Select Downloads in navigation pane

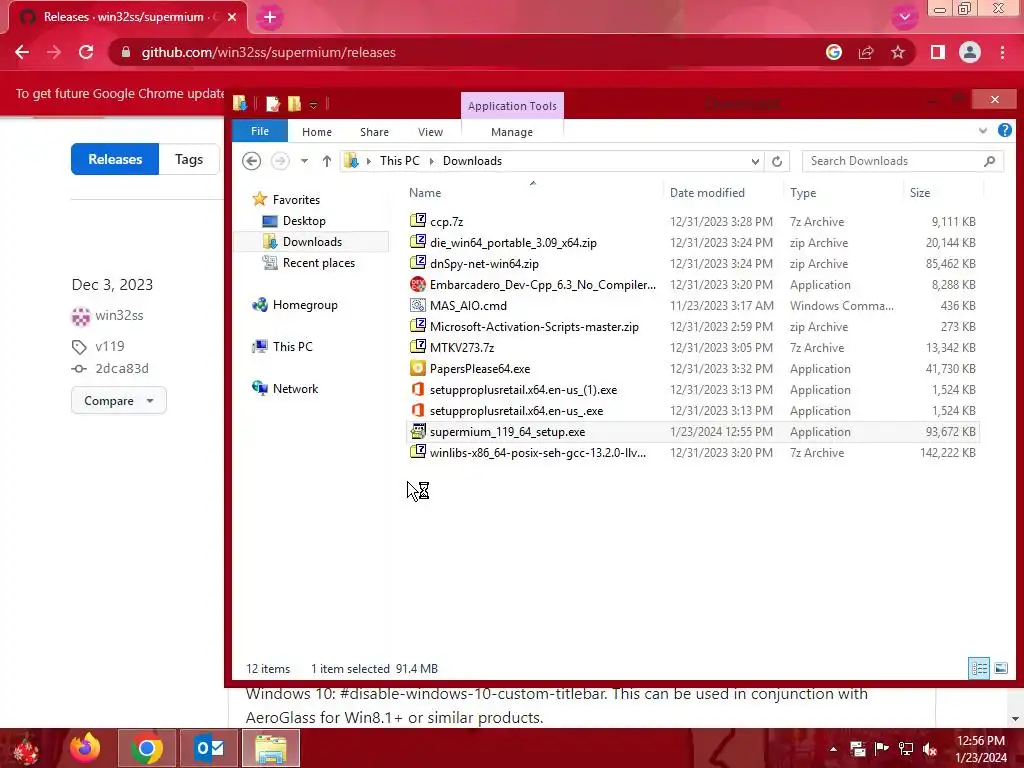[x=312, y=242]
